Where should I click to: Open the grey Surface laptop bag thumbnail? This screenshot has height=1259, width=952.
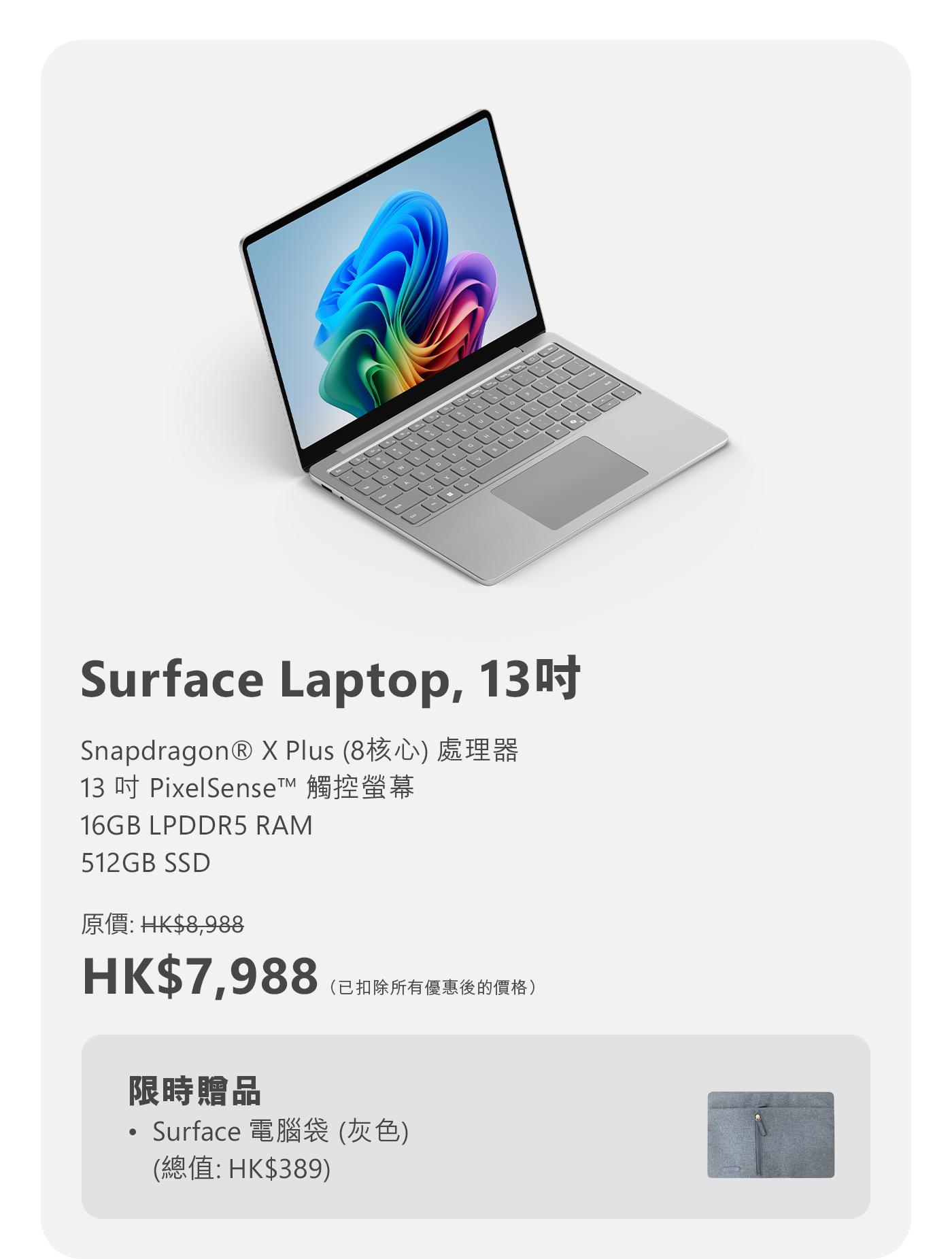(770, 1135)
